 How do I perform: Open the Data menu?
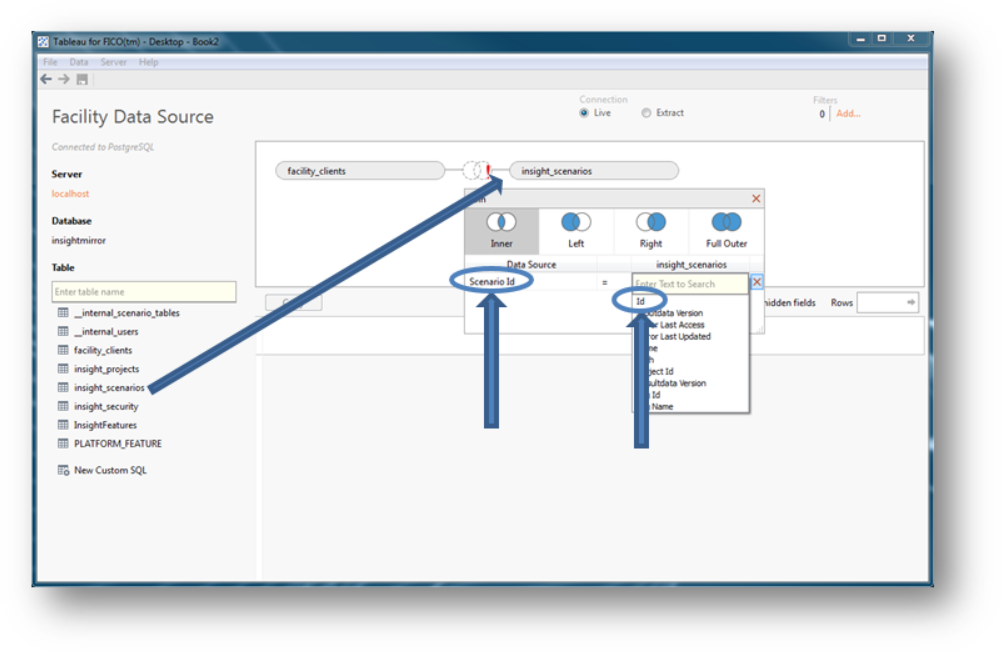(79, 62)
